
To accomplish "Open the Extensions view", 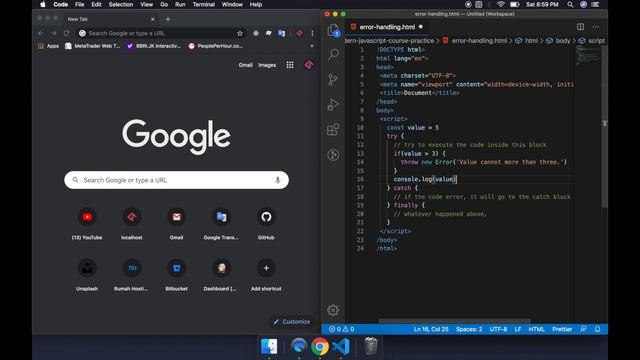I will click(x=333, y=130).
